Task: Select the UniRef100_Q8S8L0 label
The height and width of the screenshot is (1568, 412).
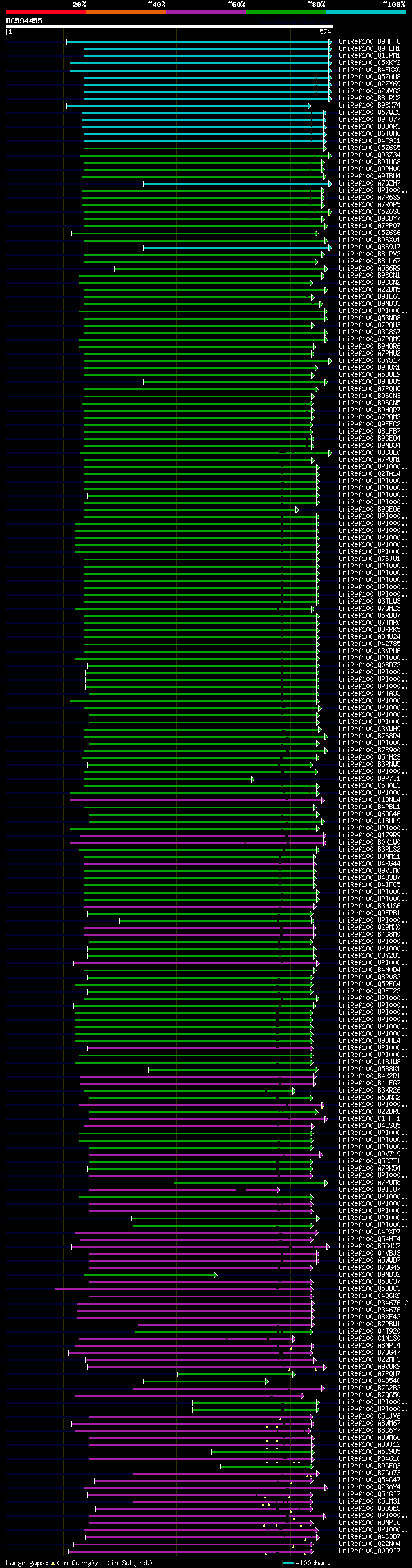Action: tap(370, 453)
